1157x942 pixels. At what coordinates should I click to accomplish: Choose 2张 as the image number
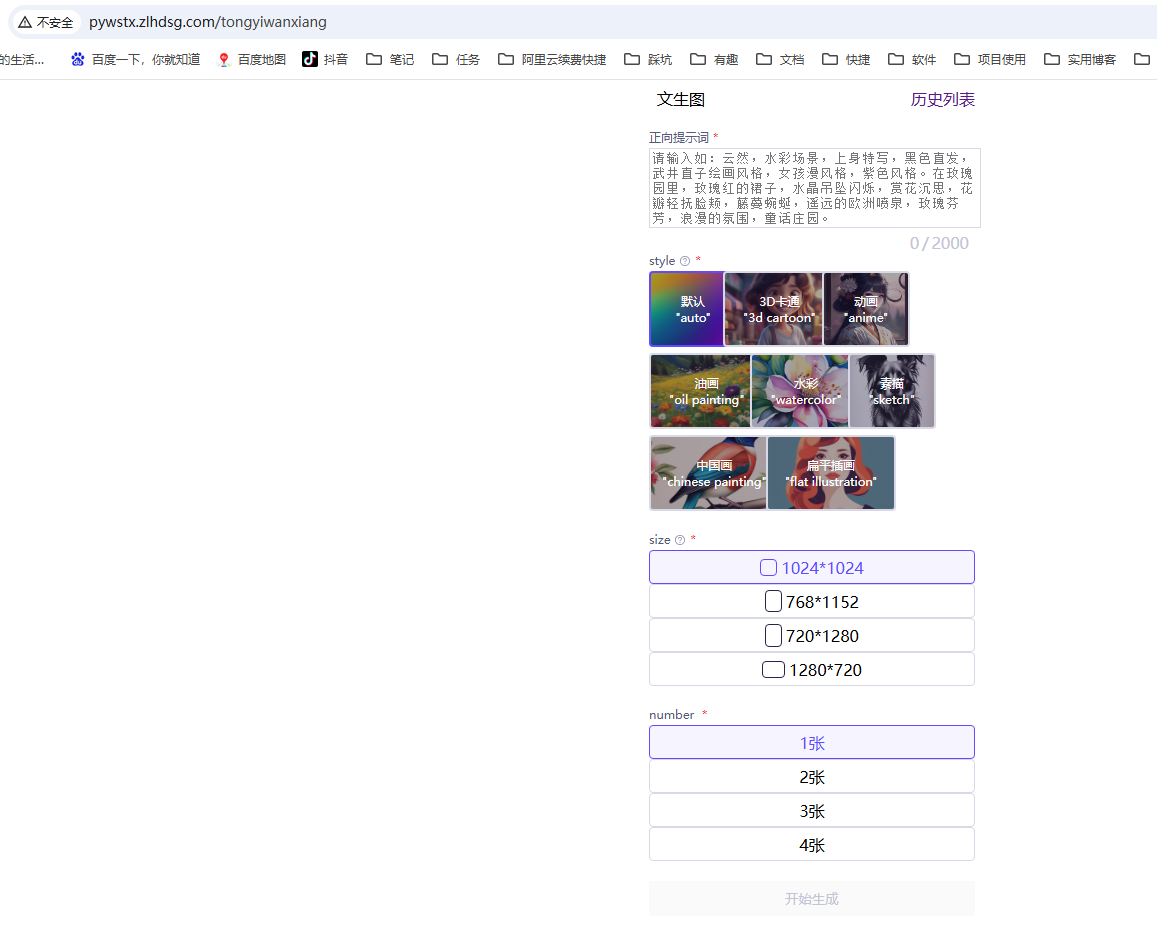[812, 777]
